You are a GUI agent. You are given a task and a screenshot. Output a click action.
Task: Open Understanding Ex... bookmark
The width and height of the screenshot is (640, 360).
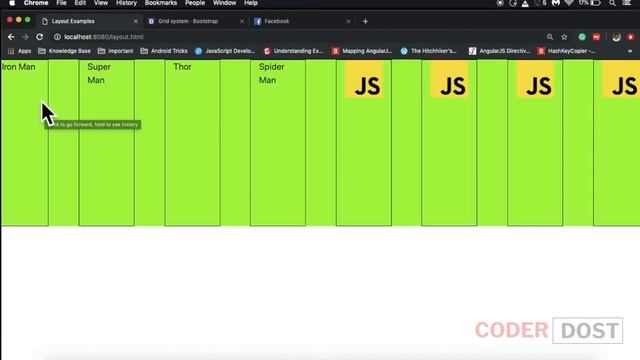[293, 51]
